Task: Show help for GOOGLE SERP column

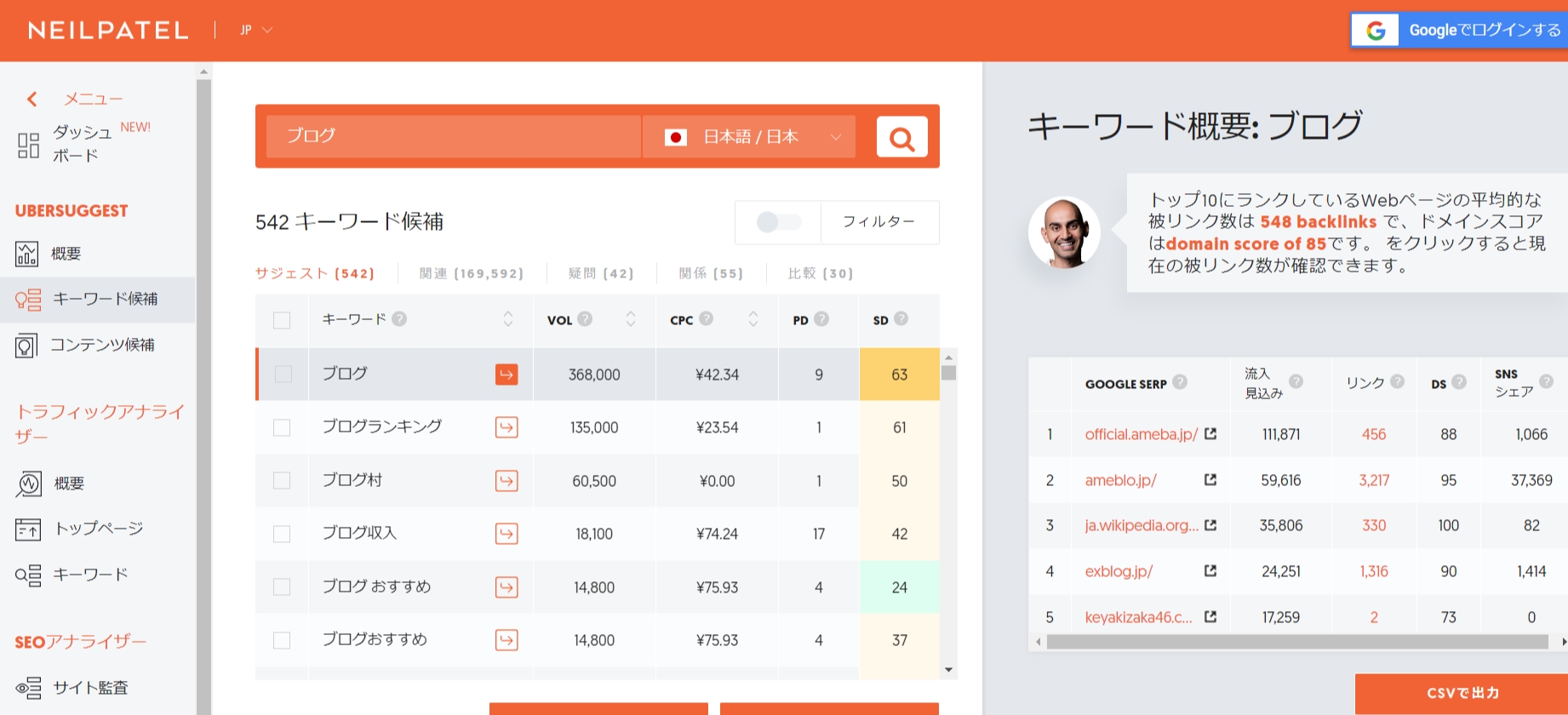Action: coord(1180,382)
